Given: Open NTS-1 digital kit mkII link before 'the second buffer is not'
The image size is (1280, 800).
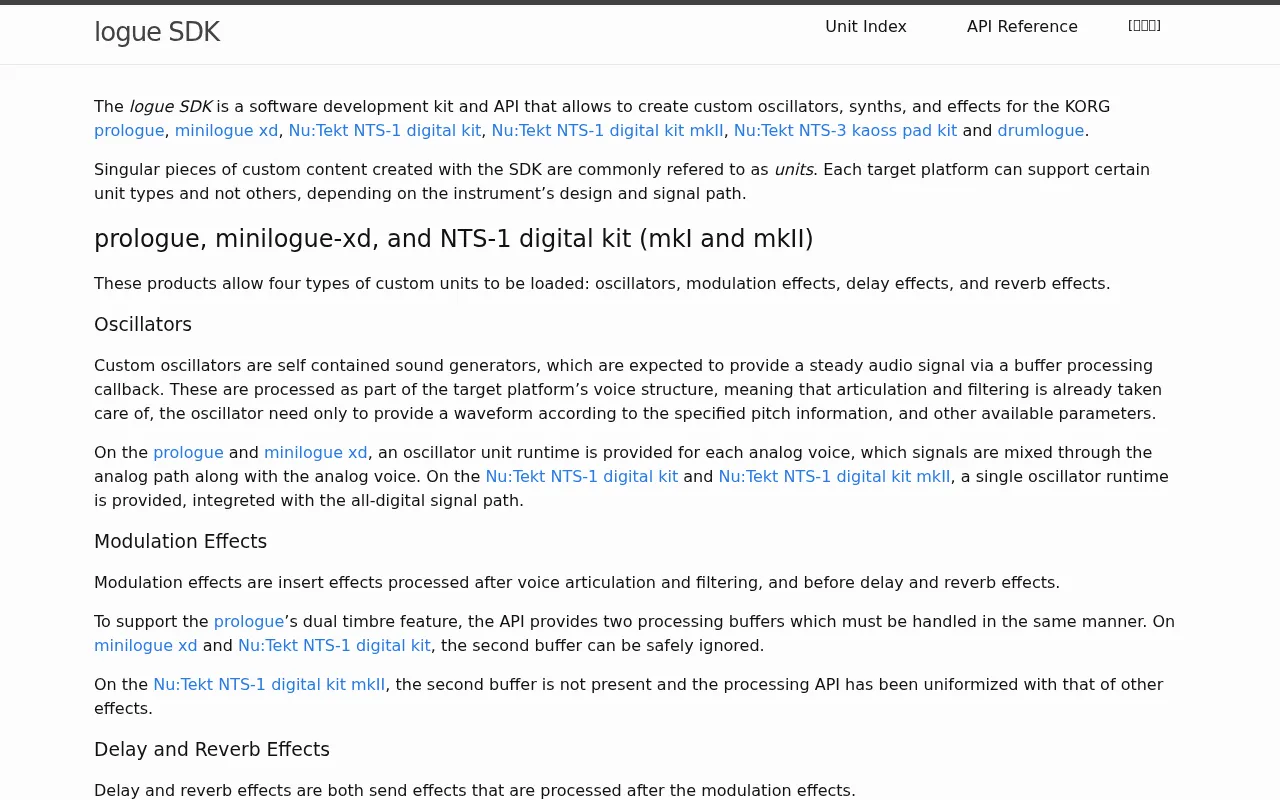Looking at the screenshot, I should [269, 685].
